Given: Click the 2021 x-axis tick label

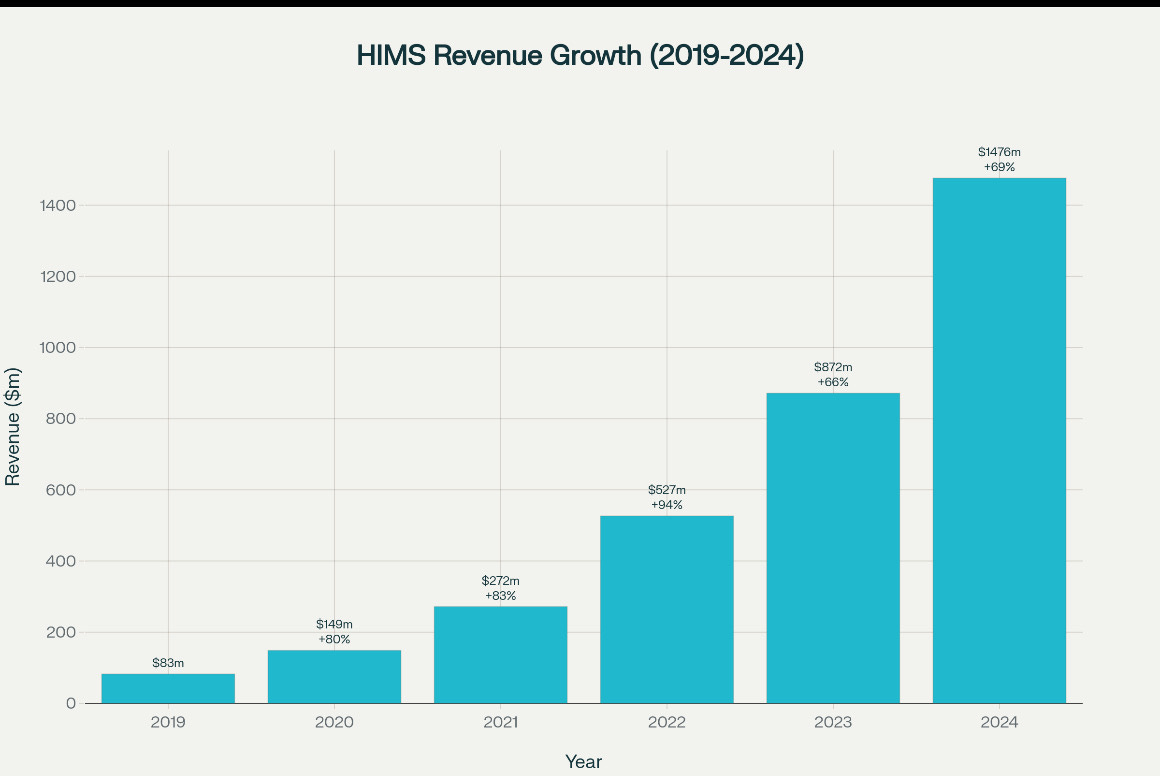Looking at the screenshot, I should [x=501, y=722].
